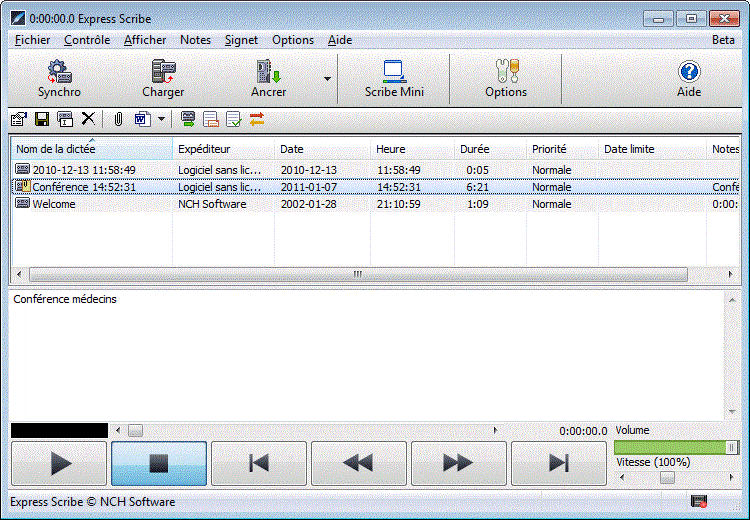Click the notes area scroll down arrow
The image size is (750, 520).
point(732,411)
